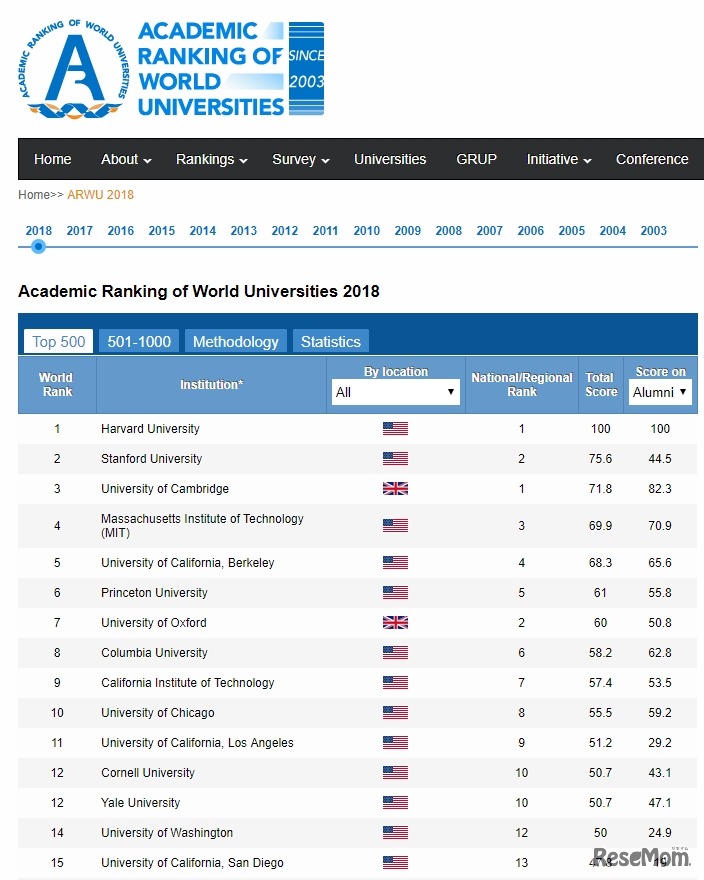Open the University of California, Berkeley link
Image resolution: width=704 pixels, height=880 pixels.
188,562
